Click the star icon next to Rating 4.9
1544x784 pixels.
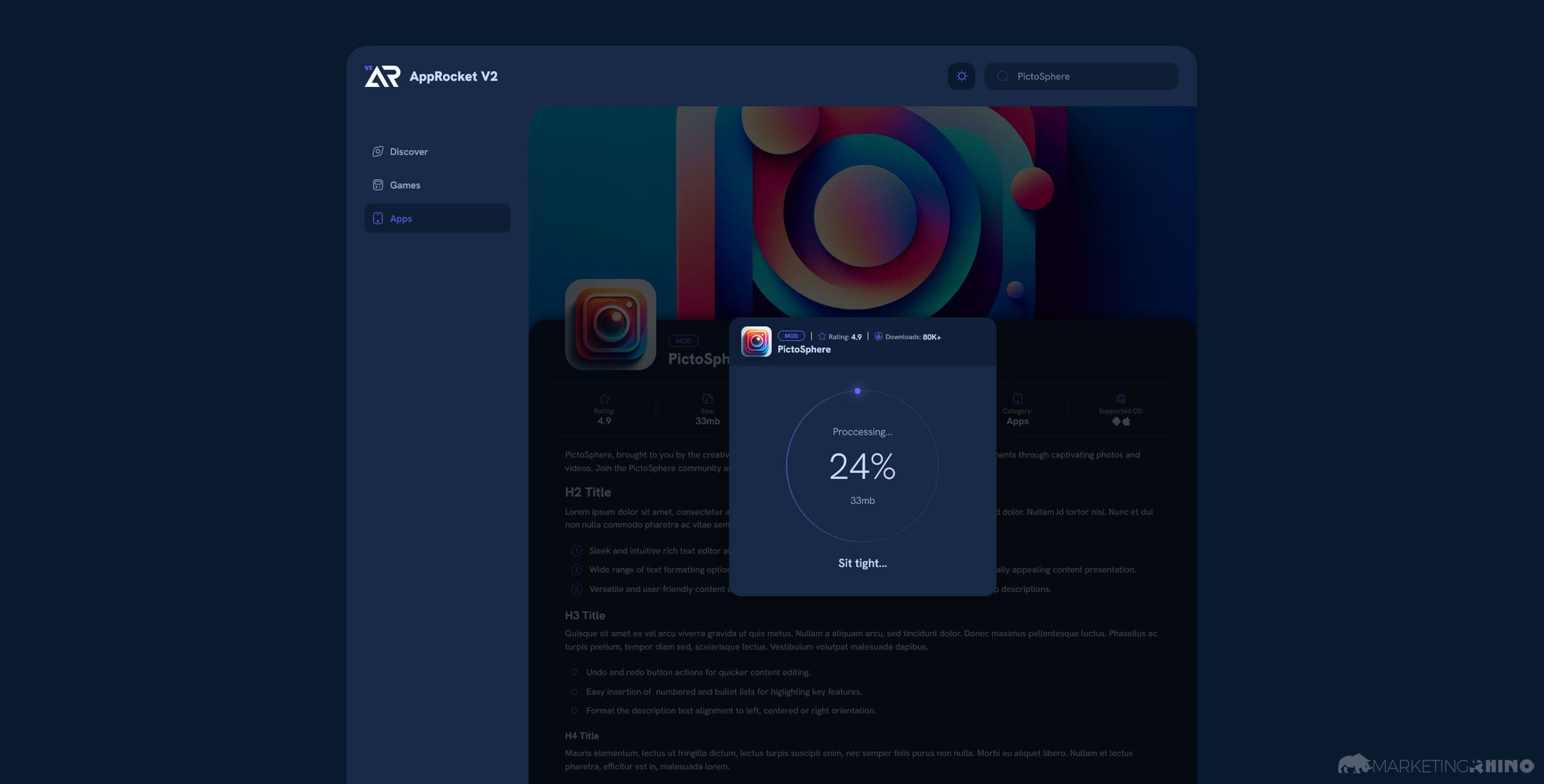point(821,336)
